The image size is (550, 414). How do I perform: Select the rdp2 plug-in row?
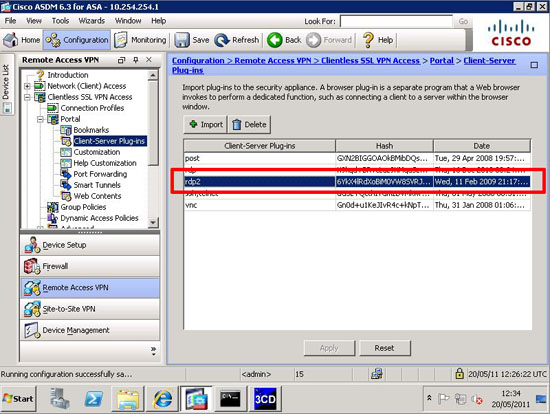tap(357, 182)
